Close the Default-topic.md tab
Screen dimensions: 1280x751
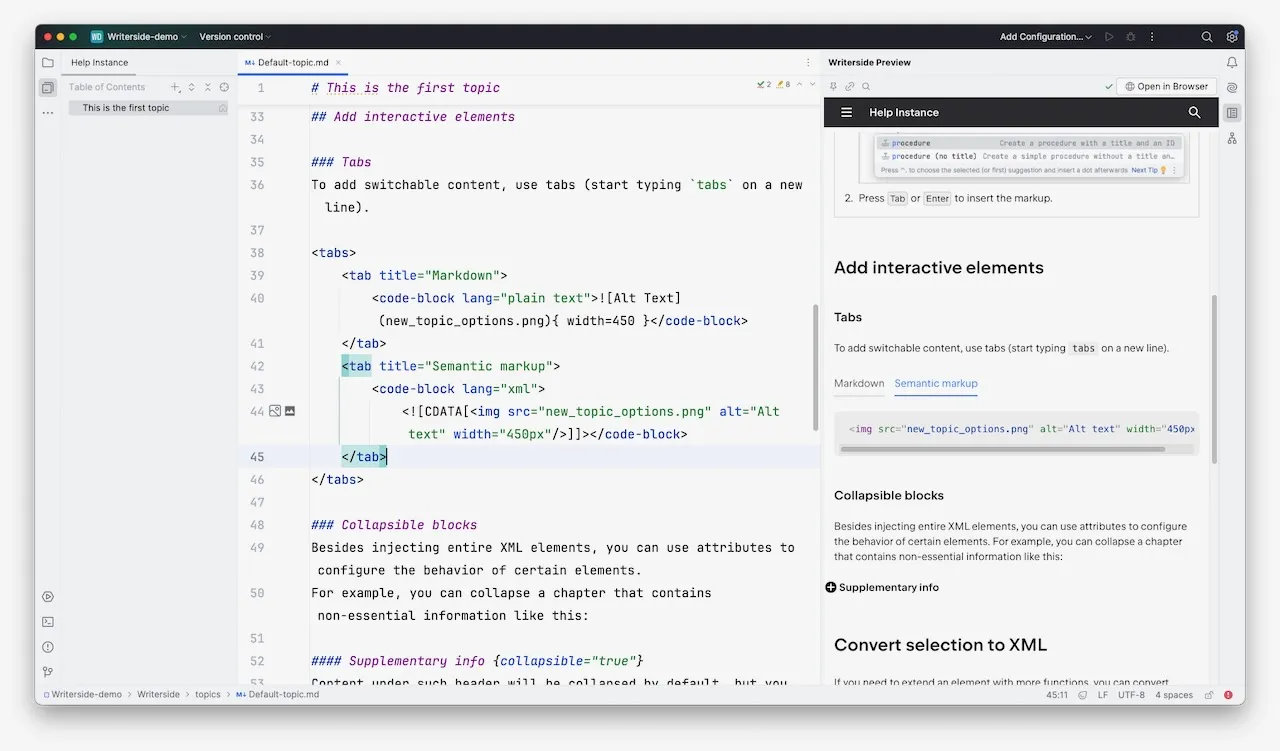(339, 63)
